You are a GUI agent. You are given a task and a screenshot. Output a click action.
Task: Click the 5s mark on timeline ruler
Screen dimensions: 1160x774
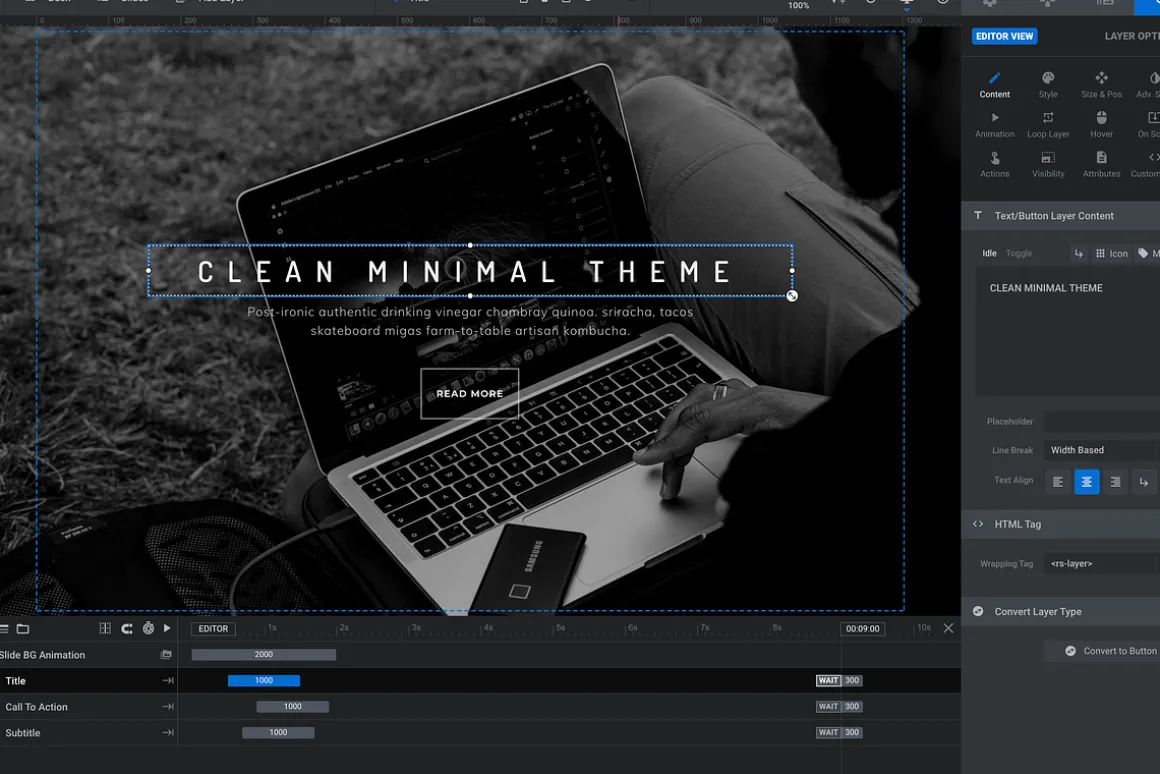[x=560, y=628]
